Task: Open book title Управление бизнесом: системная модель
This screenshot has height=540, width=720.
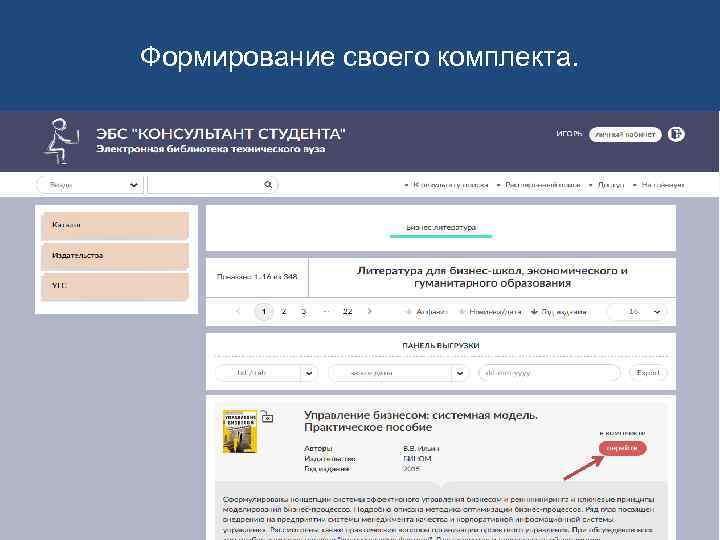Action: (x=421, y=421)
